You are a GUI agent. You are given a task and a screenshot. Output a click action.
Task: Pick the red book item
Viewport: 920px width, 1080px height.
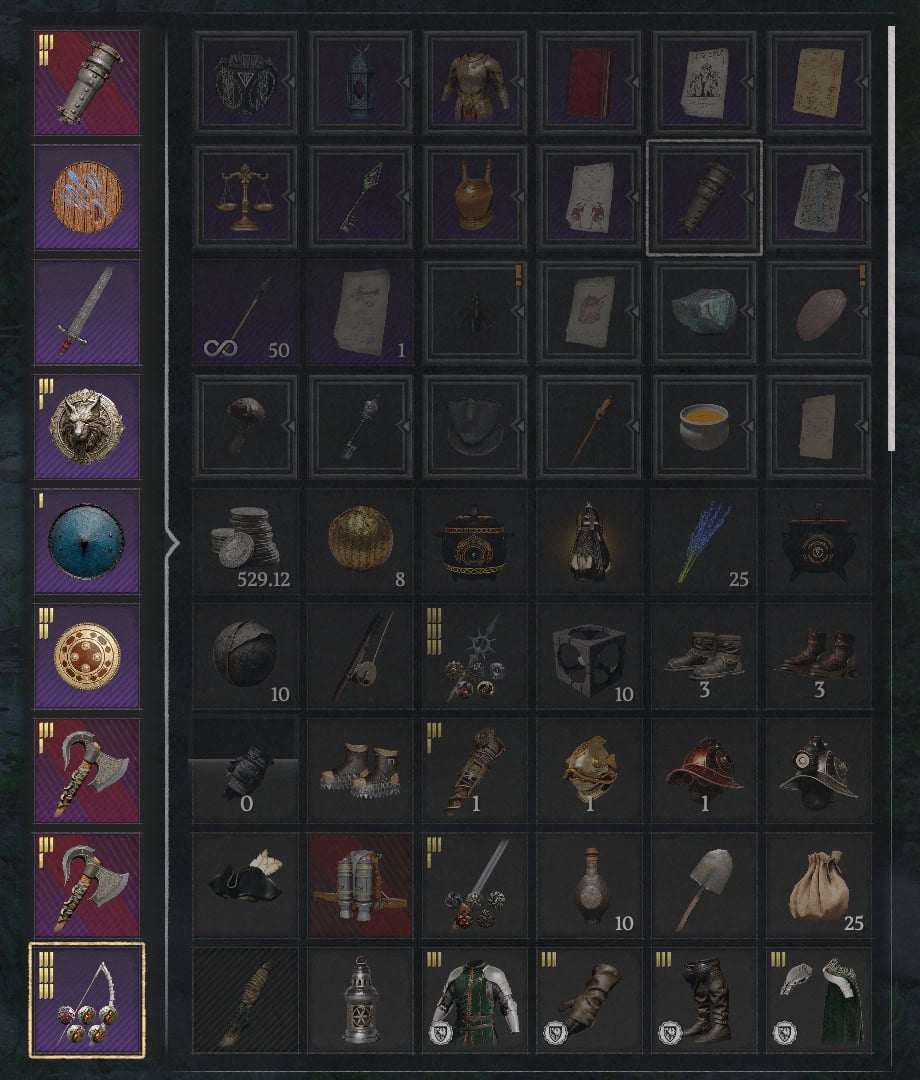pos(589,82)
